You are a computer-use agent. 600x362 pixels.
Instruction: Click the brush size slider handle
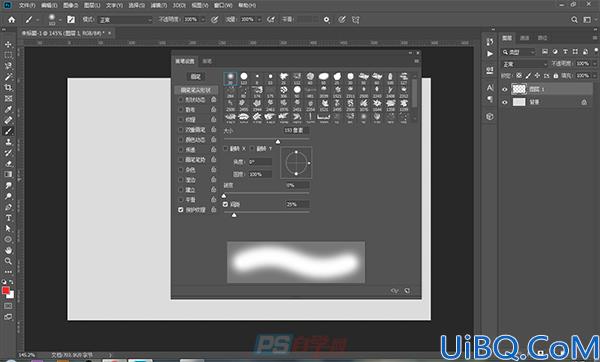pyautogui.click(x=278, y=142)
